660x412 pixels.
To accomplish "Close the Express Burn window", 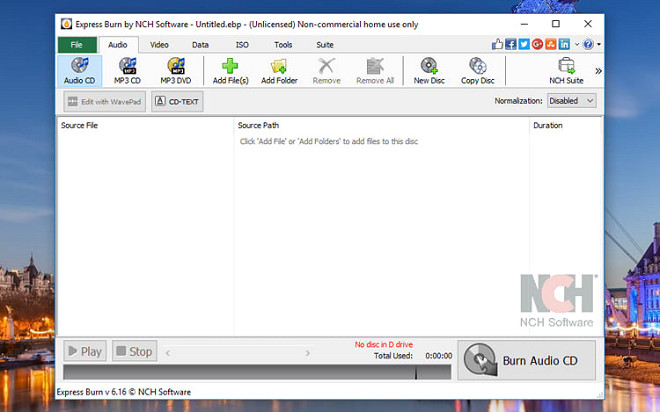I will [588, 24].
